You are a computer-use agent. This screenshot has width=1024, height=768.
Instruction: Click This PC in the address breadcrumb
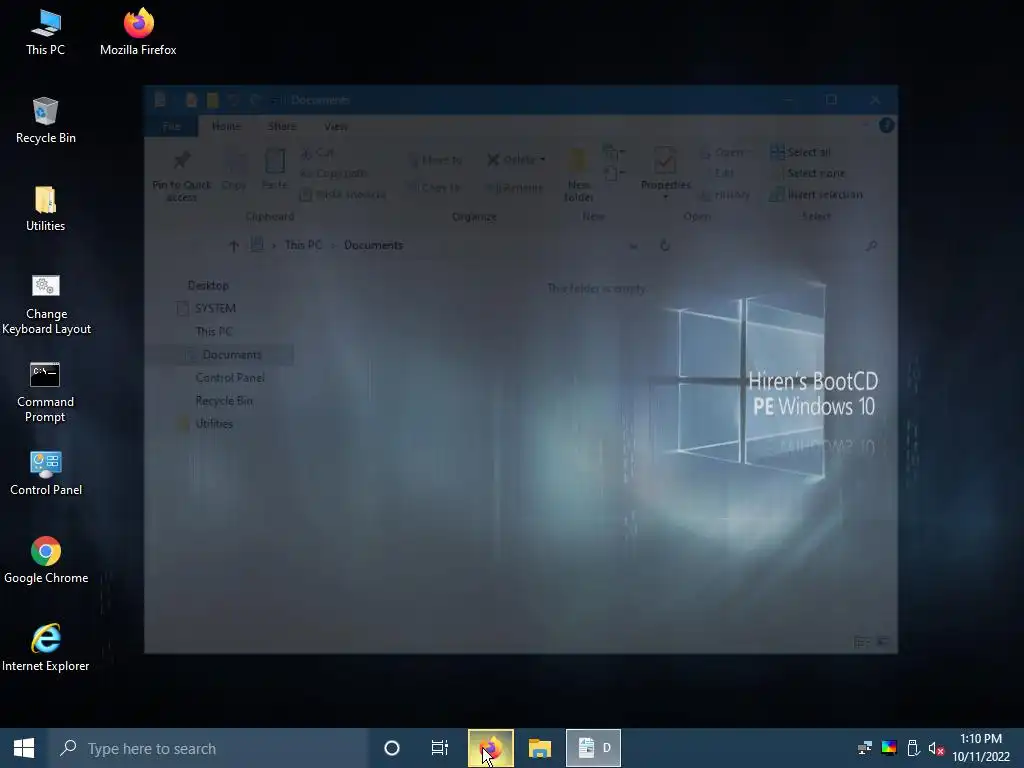[x=303, y=245]
